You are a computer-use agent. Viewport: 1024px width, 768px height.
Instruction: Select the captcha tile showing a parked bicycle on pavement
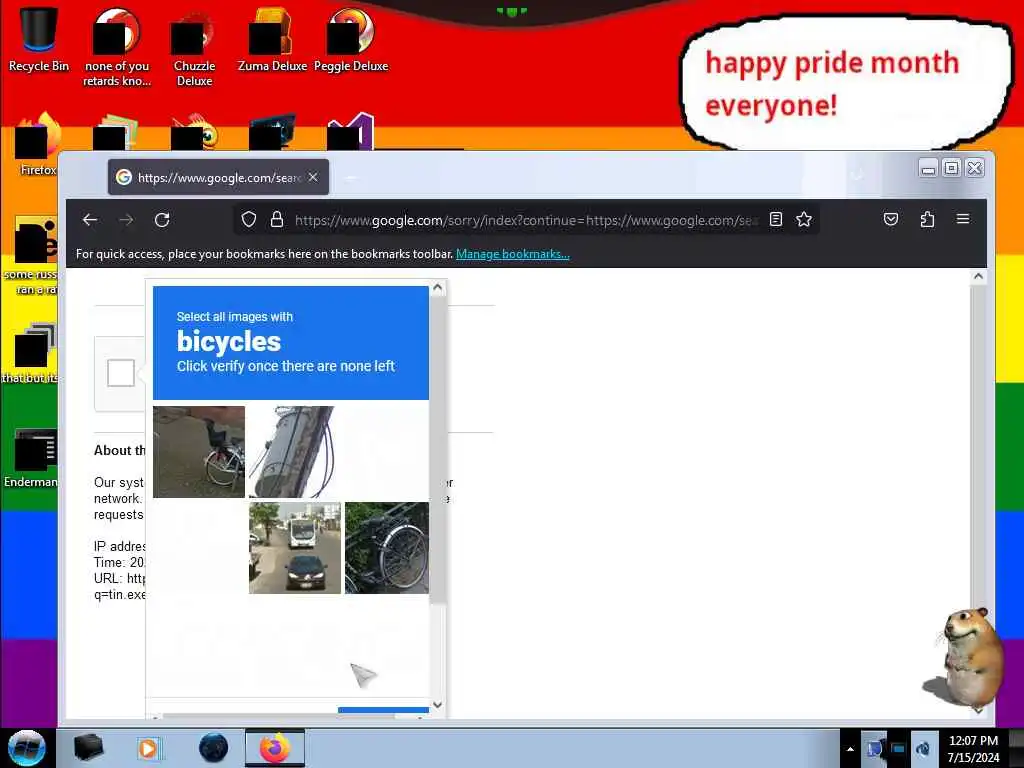199,452
